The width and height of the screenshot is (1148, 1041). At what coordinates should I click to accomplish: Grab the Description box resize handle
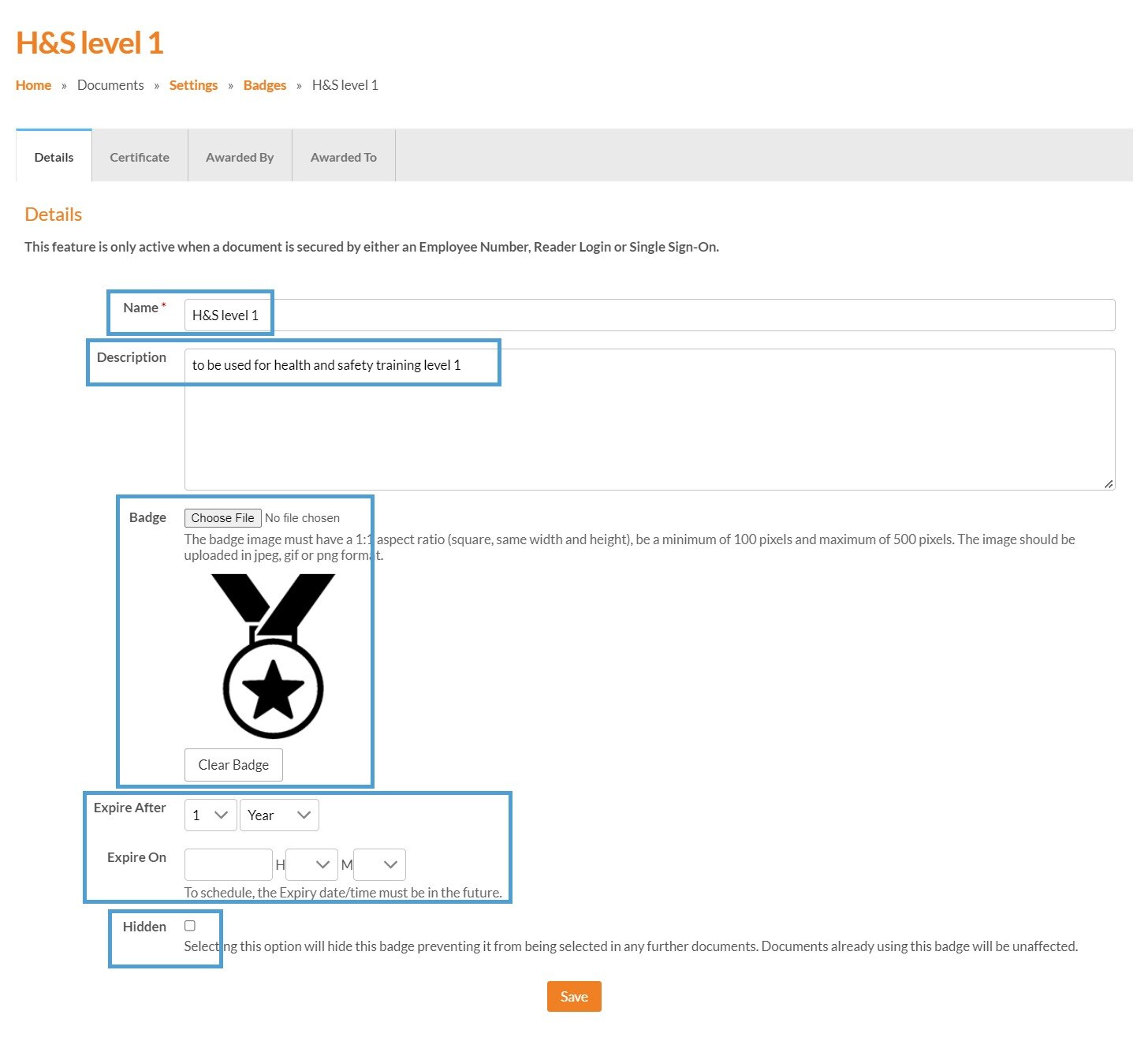pyautogui.click(x=1109, y=484)
